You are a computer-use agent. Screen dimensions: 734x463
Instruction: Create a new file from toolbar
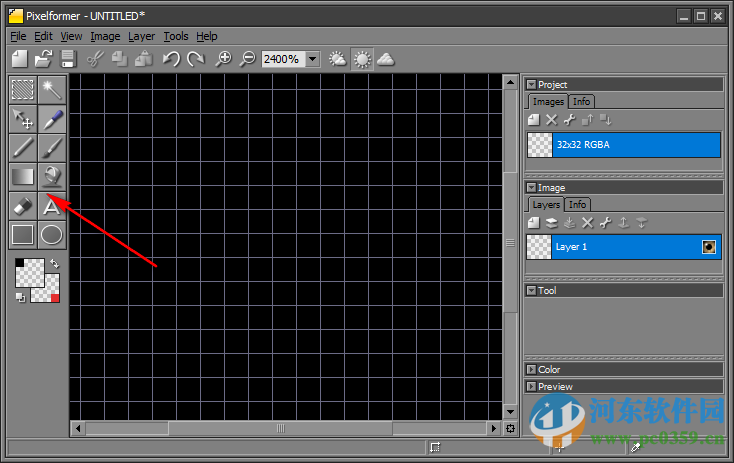tap(20, 59)
